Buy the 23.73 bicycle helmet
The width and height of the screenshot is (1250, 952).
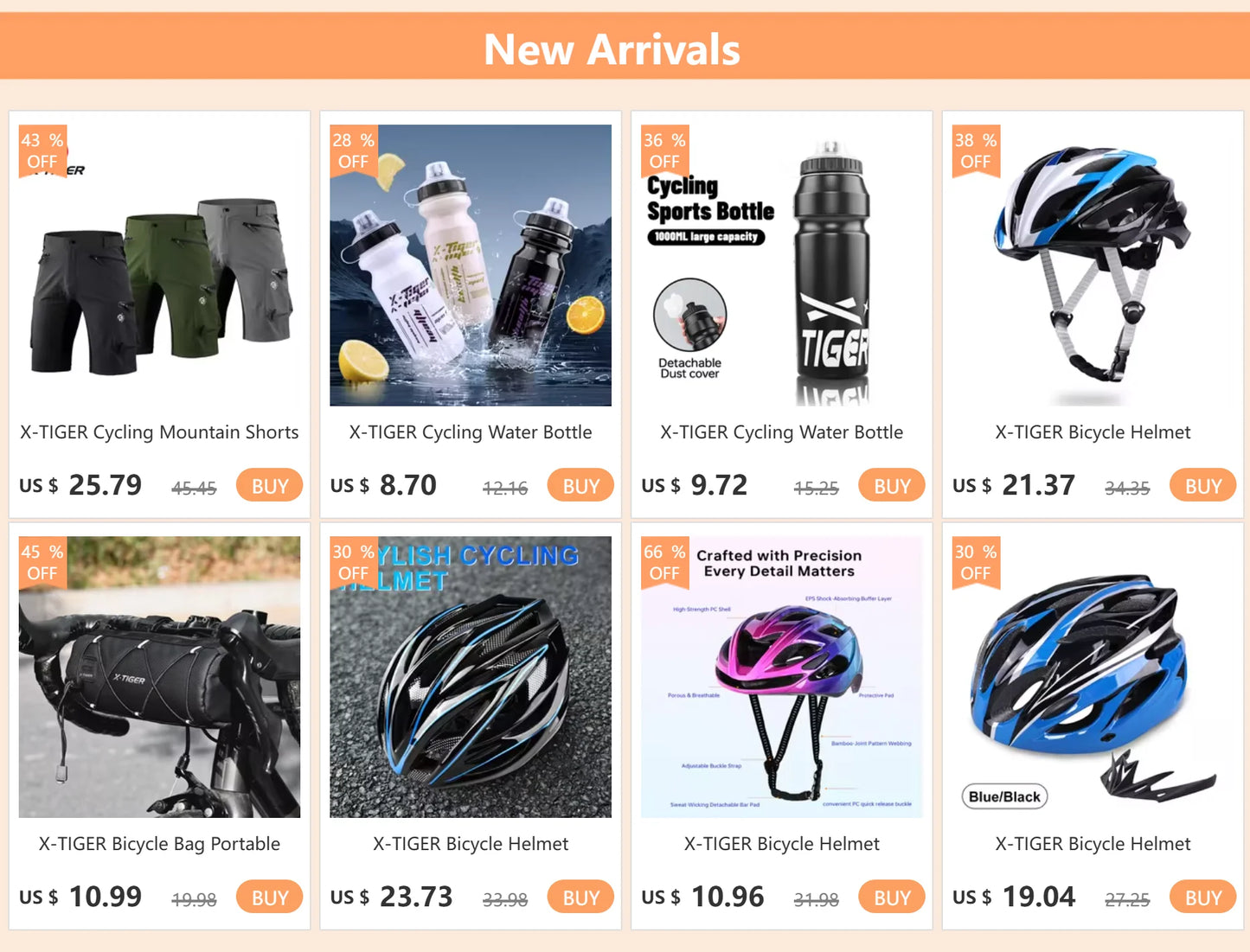580,898
